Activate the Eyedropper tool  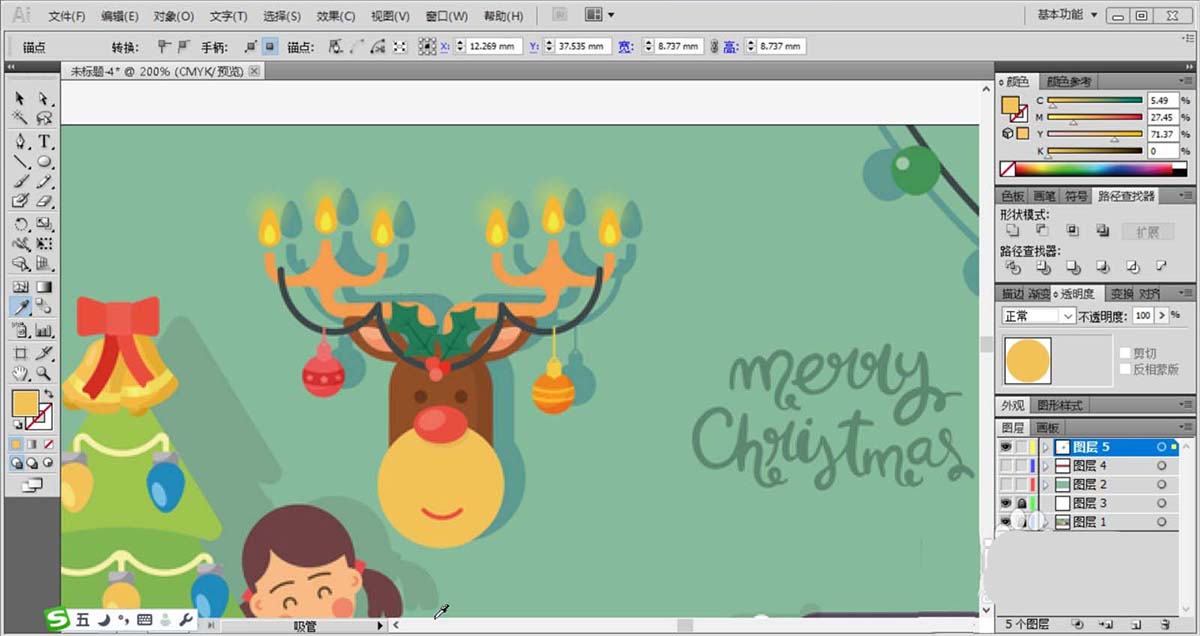[x=20, y=307]
